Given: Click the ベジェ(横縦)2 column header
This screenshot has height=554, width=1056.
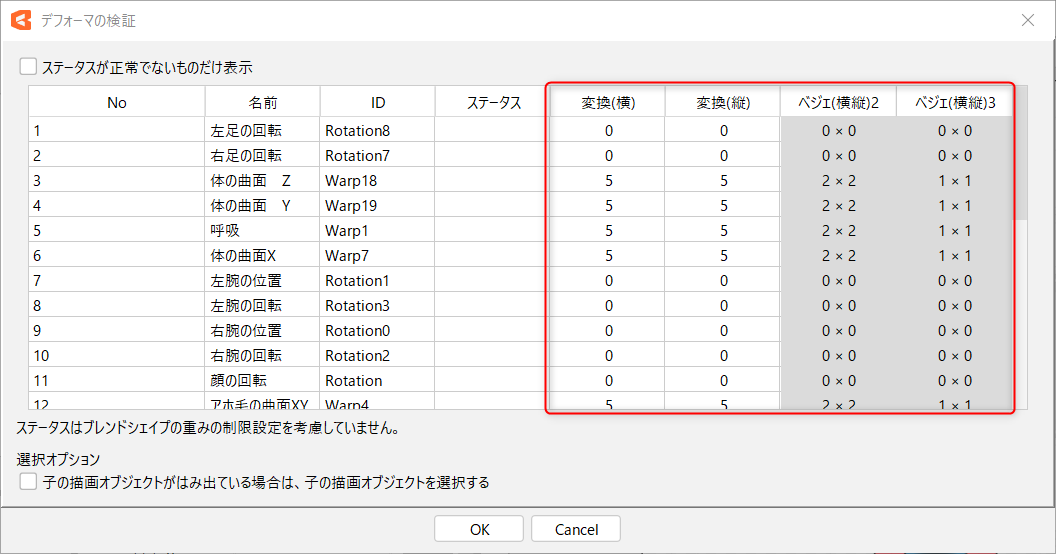Looking at the screenshot, I should tap(838, 102).
